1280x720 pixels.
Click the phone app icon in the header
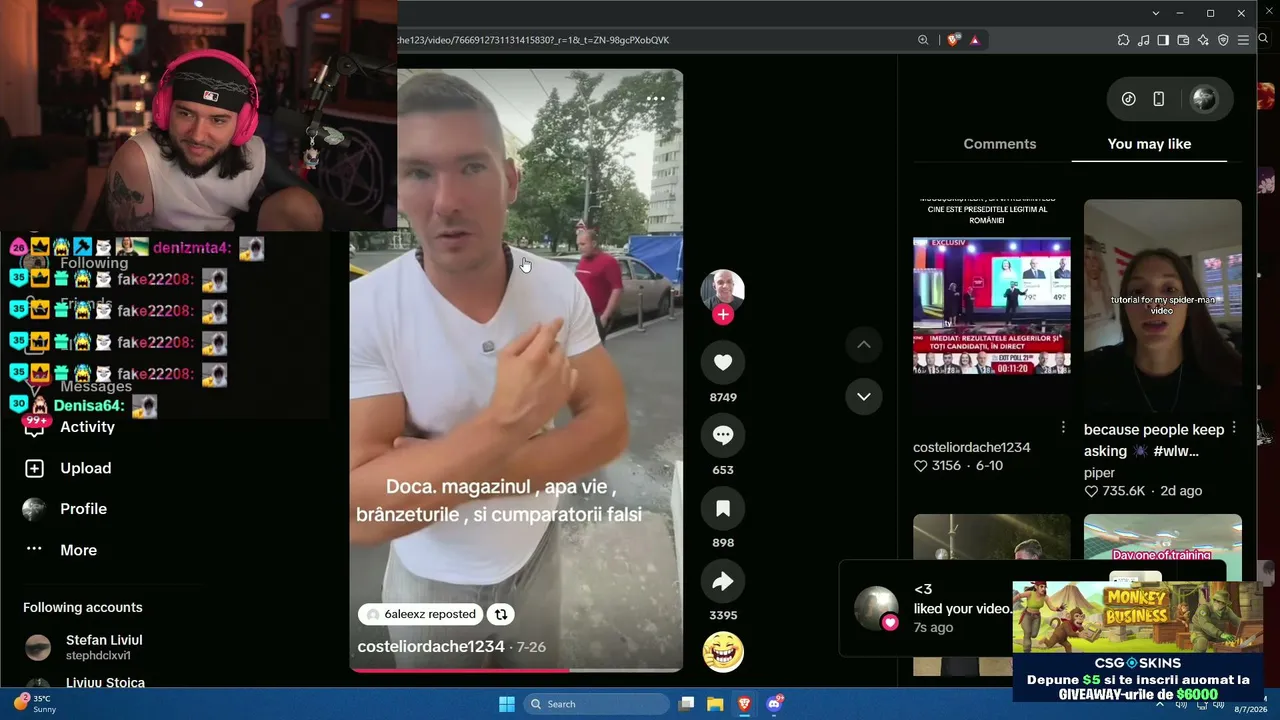[x=1158, y=99]
